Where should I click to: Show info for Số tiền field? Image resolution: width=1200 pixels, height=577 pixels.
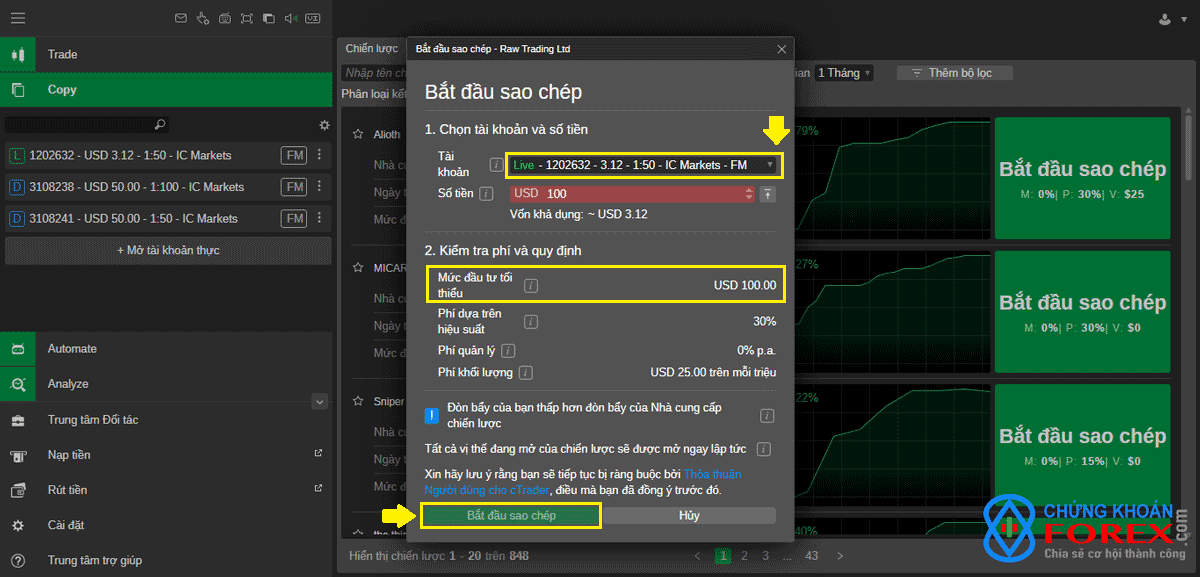[486, 193]
